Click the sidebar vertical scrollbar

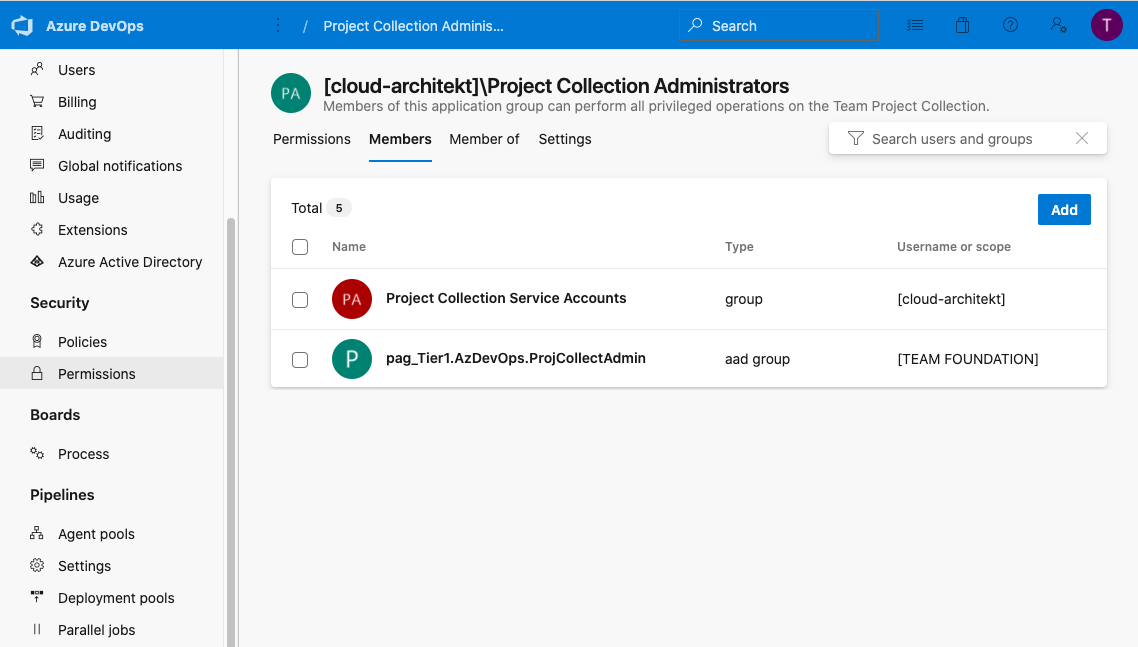click(231, 432)
